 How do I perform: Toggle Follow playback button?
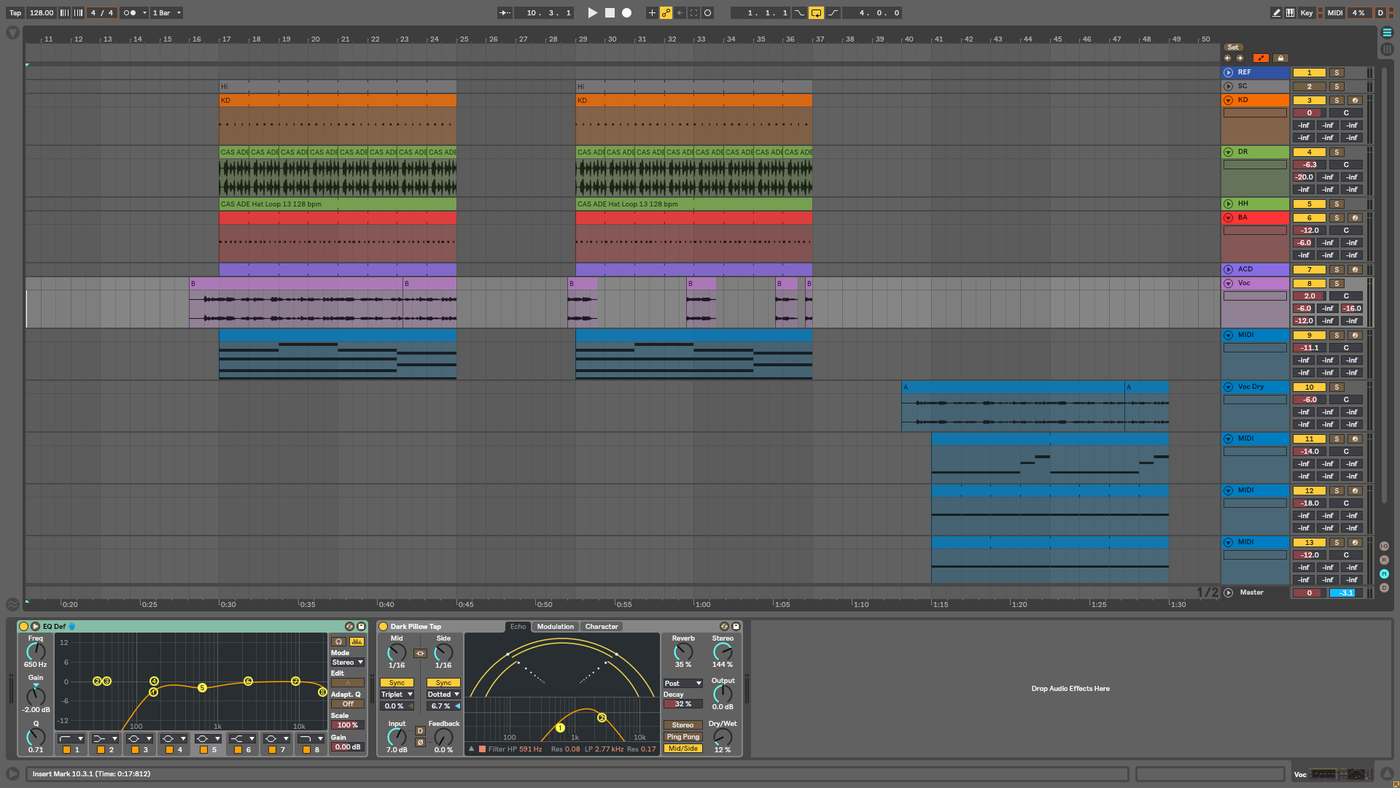503,13
